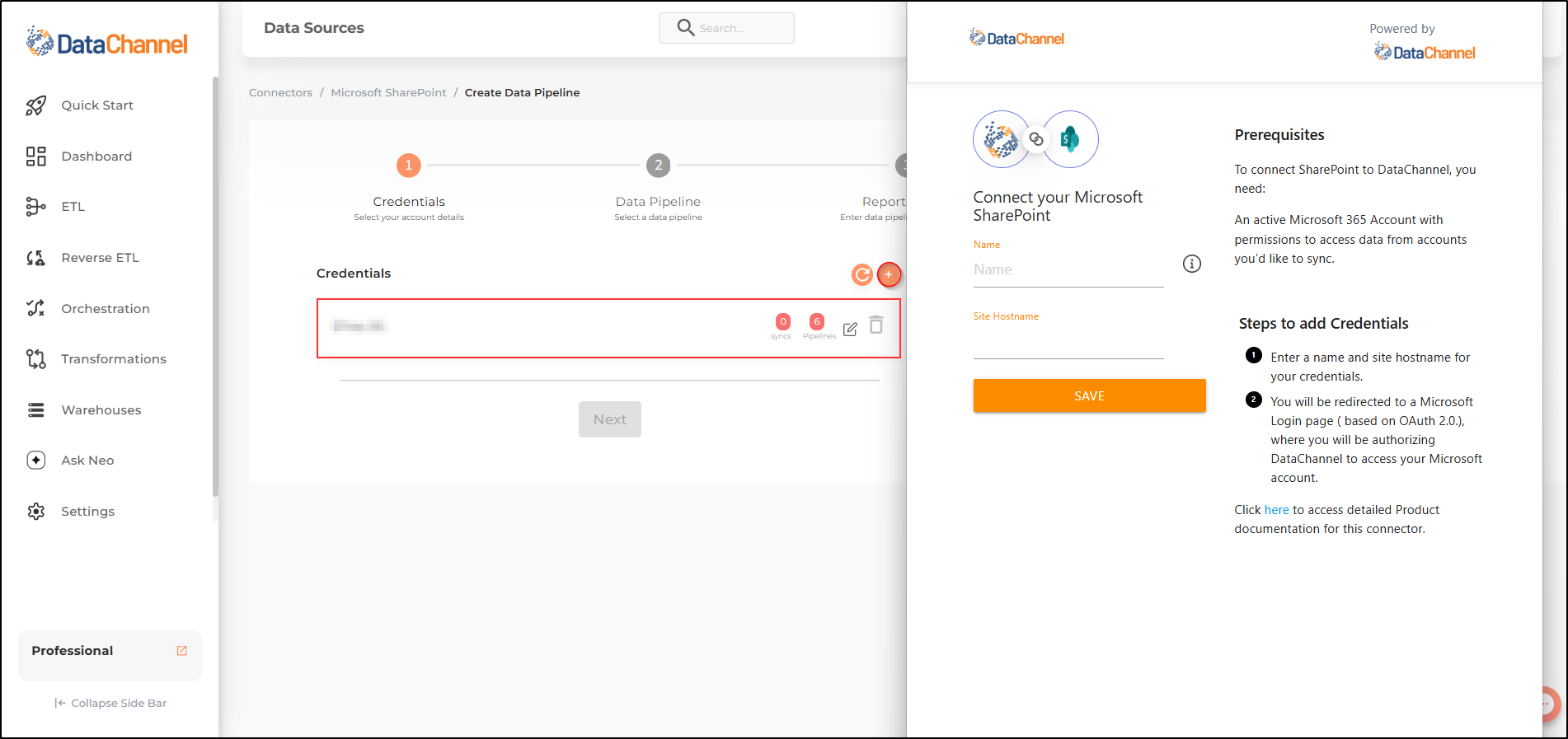The width and height of the screenshot is (1568, 739).
Task: Go to Dashboard menu item
Action: coord(96,157)
